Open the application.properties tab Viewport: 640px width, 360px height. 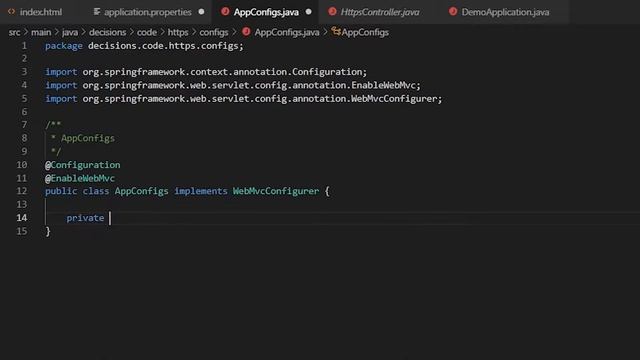(147, 12)
